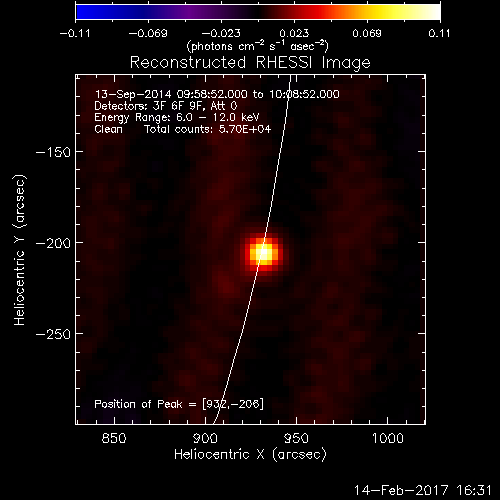Click the x-axis tick label 850
The width and height of the screenshot is (500, 500).
[x=114, y=438]
